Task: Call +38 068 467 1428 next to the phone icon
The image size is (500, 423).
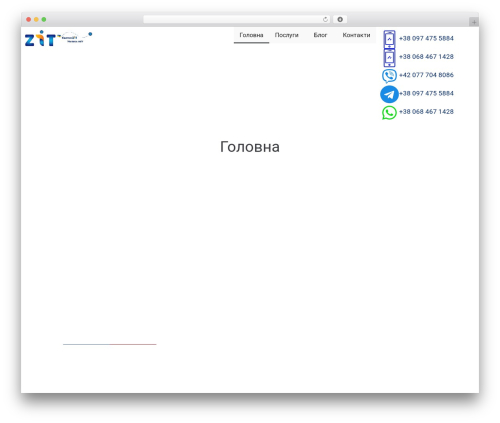Action: (x=426, y=57)
